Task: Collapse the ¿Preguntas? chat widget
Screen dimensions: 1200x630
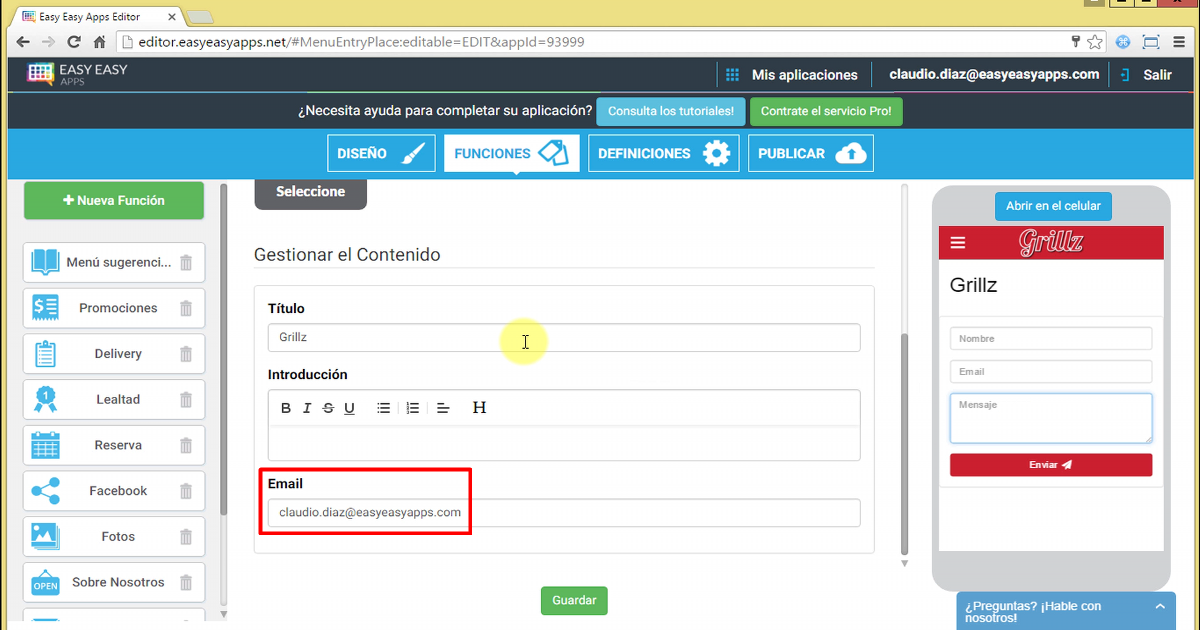Action: coord(1159,607)
